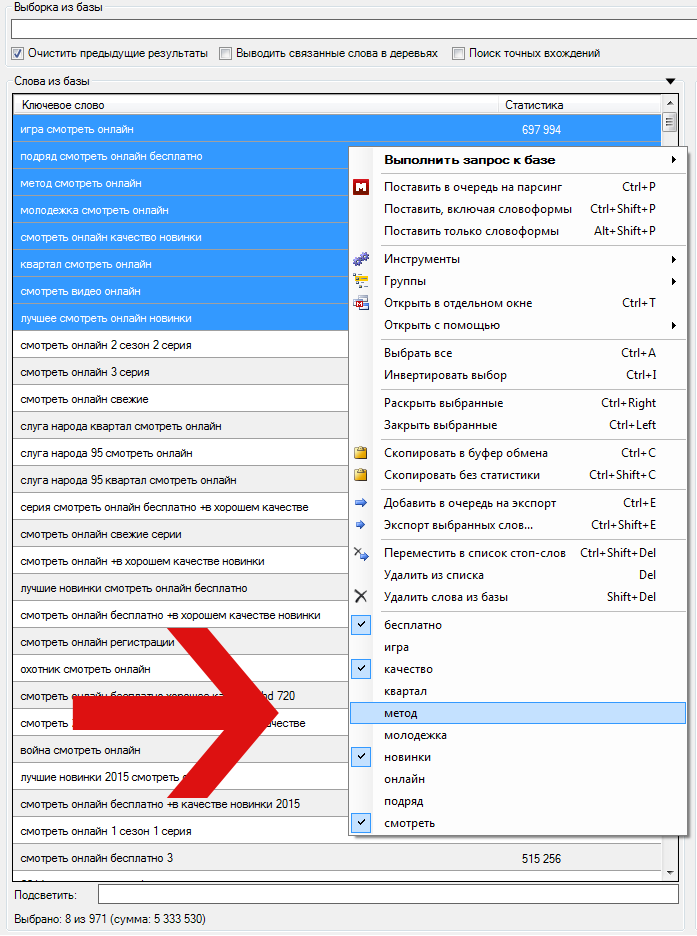This screenshot has height=936, width=697.
Task: Collapse 'Слова из базы' panel triangle
Action: coord(671,81)
